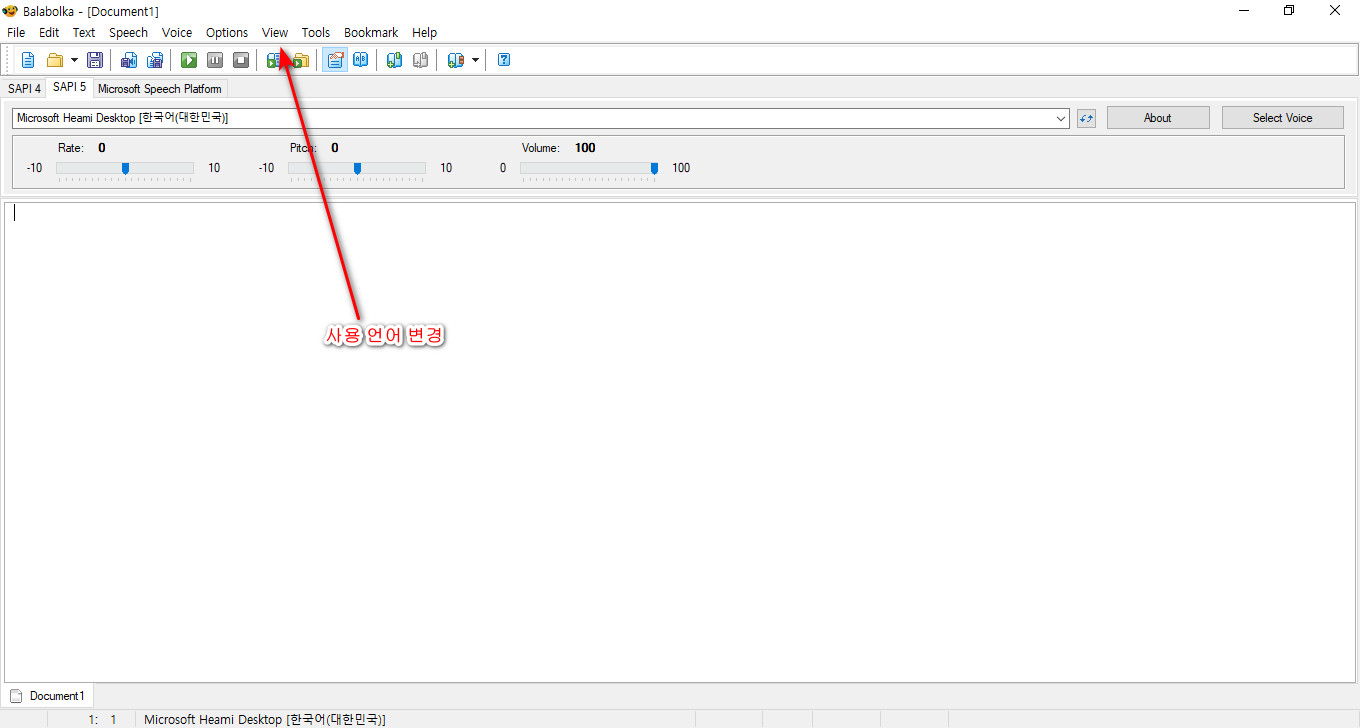The image size is (1360, 728).
Task: Open the Options menu
Action: click(x=227, y=32)
